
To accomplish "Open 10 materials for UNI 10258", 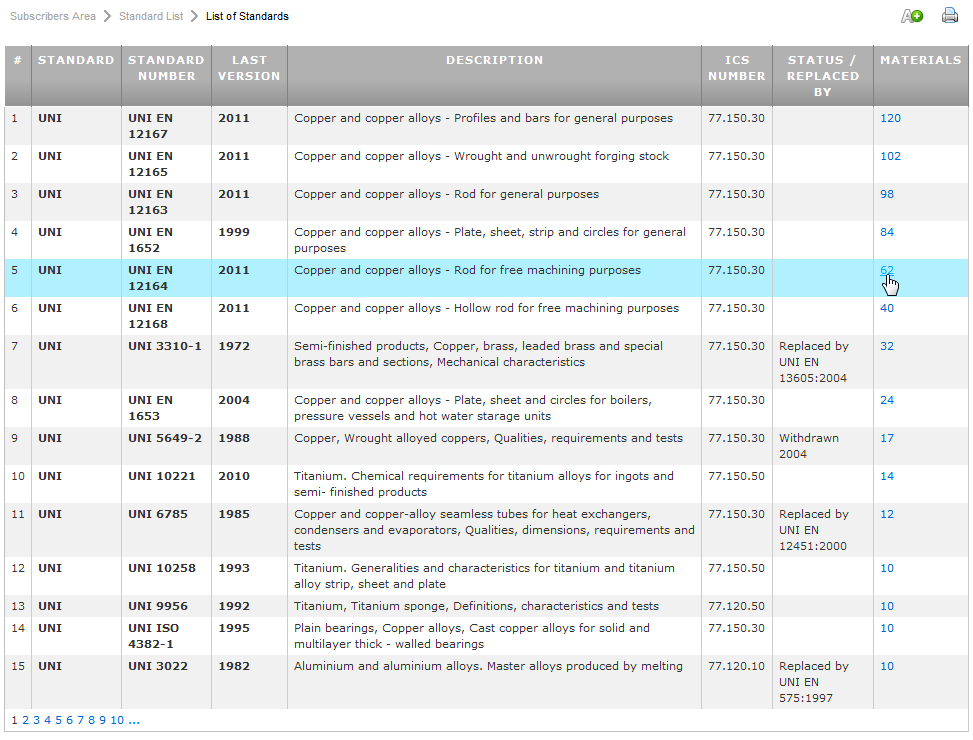I will click(887, 568).
